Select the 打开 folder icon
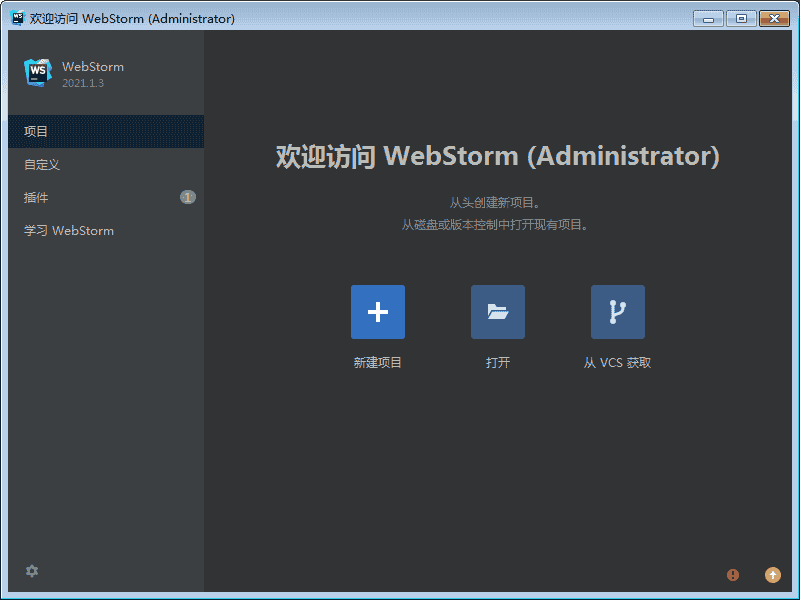 [x=498, y=312]
